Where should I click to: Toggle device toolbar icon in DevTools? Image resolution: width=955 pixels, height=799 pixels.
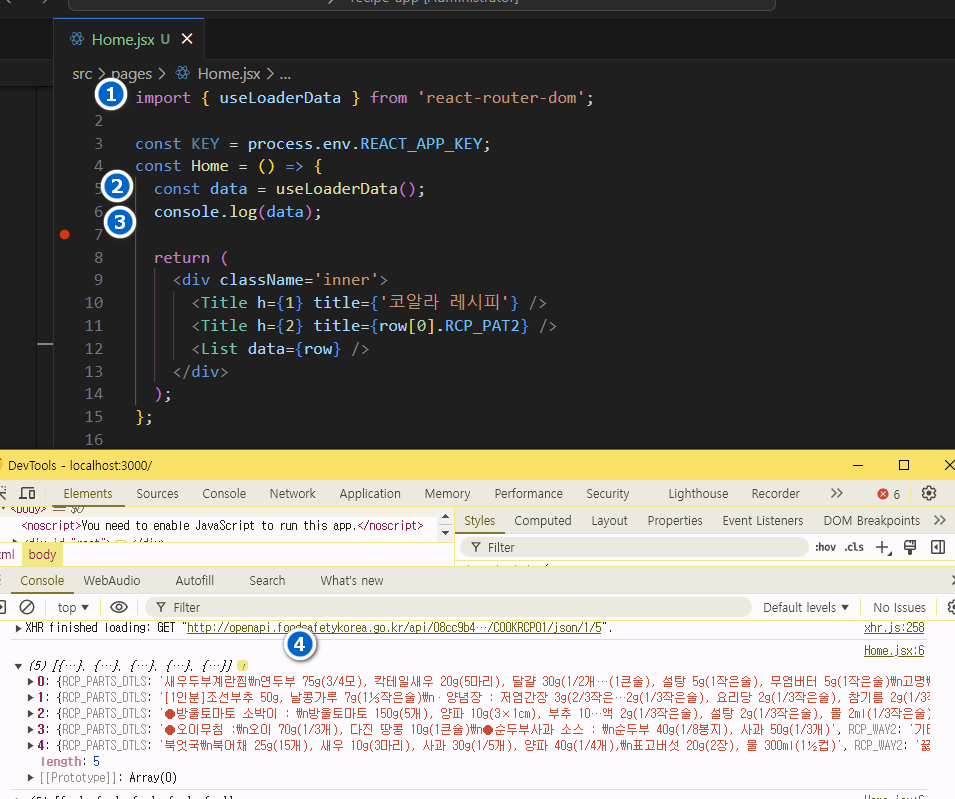click(x=27, y=493)
